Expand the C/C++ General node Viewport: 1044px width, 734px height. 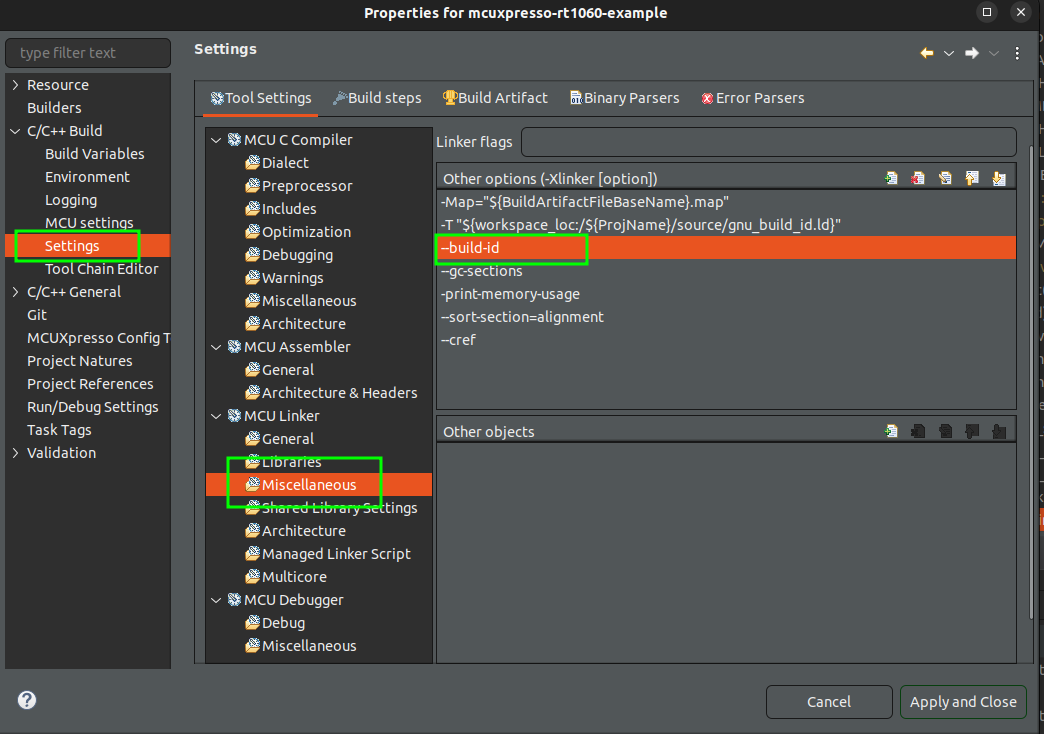(x=15, y=292)
